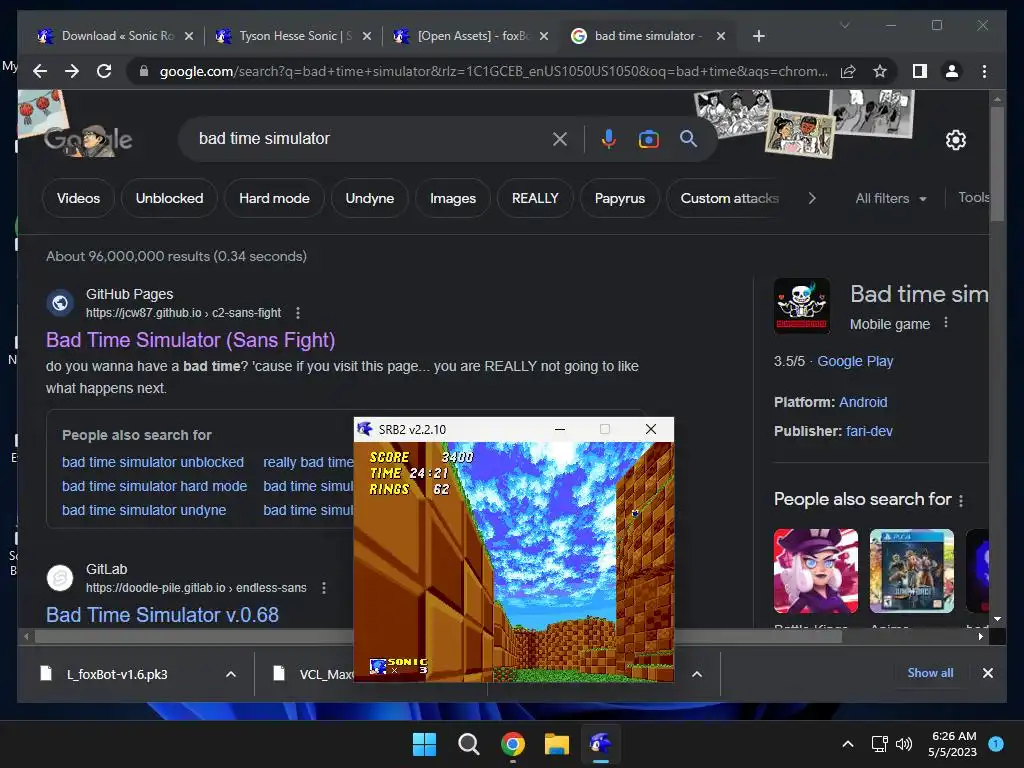The image size is (1024, 768).
Task: Open a new Chrome tab
Action: (x=758, y=36)
